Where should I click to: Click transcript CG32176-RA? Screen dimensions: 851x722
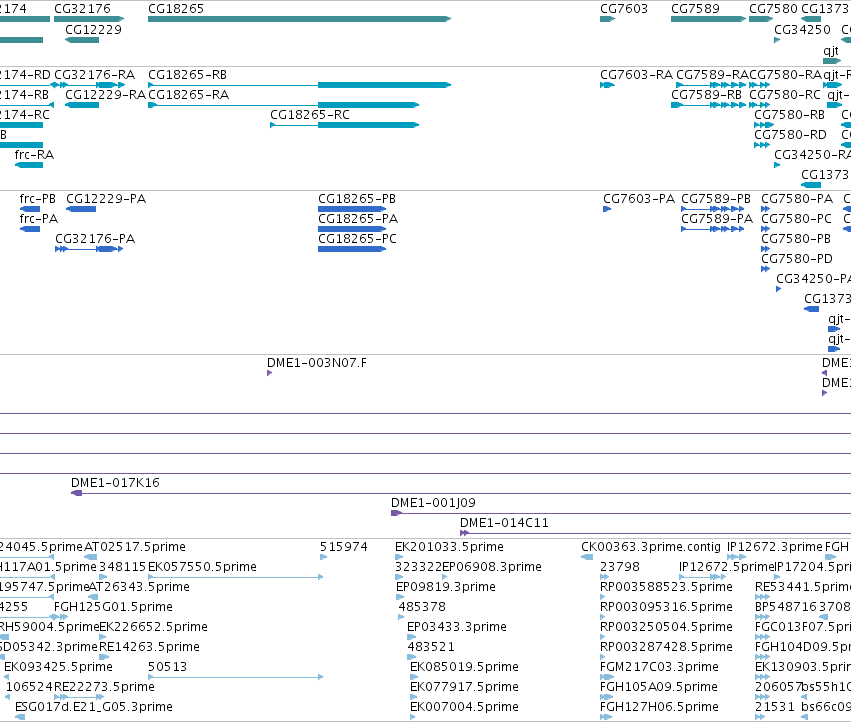pos(89,85)
